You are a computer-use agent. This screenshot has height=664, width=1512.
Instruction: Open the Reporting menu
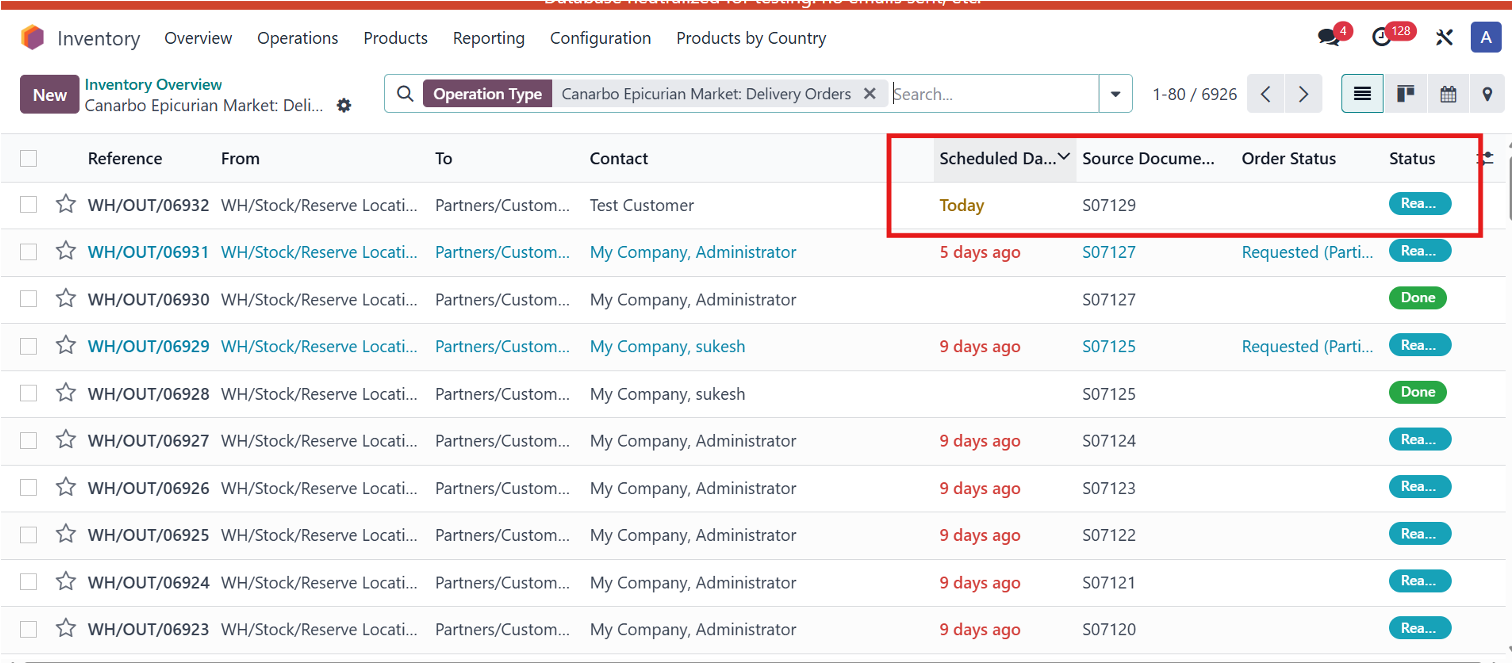[x=488, y=38]
